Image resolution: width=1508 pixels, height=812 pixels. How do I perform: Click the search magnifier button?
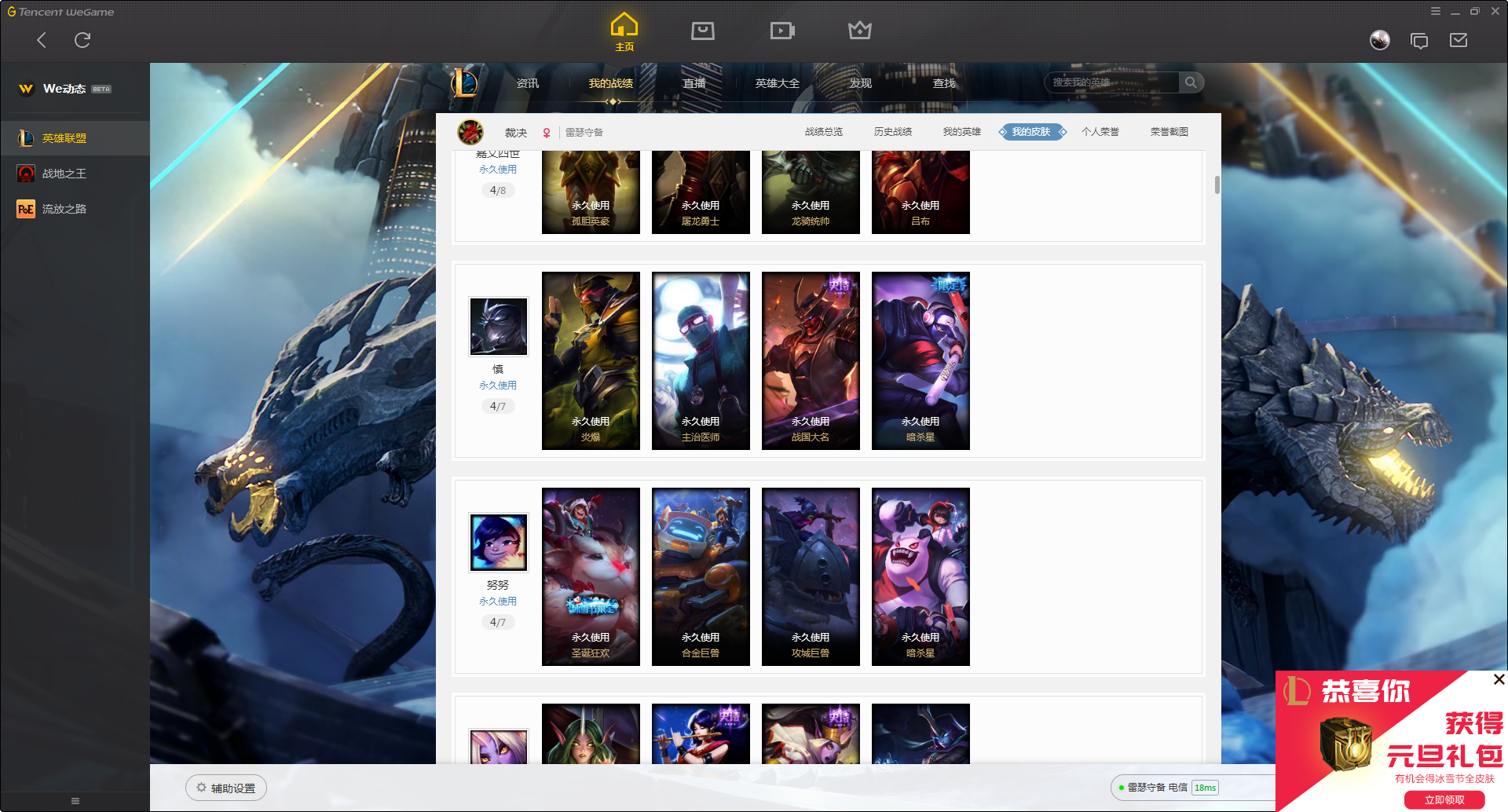tap(1191, 82)
